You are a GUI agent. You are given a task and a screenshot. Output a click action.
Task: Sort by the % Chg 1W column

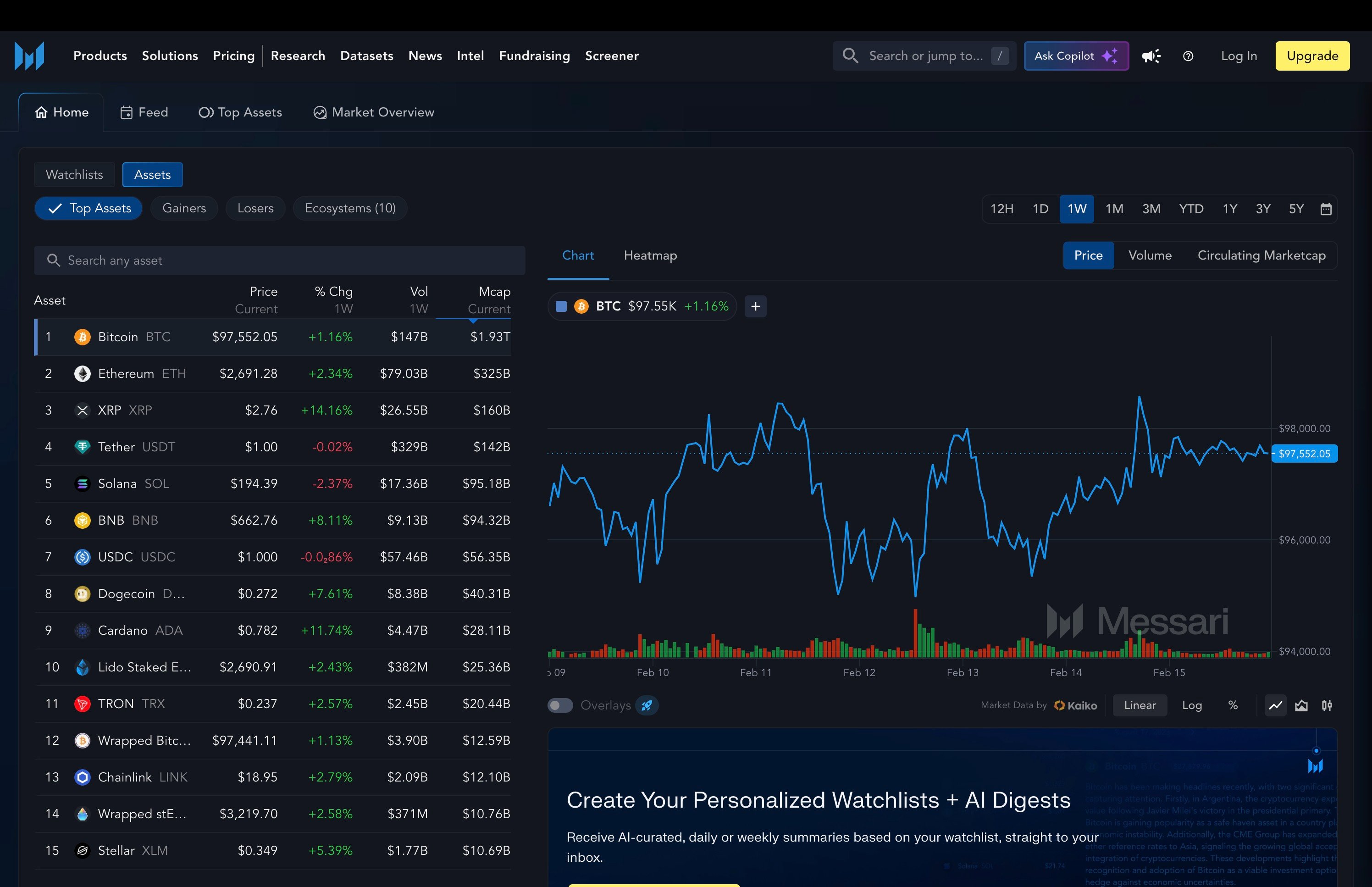[x=334, y=300]
